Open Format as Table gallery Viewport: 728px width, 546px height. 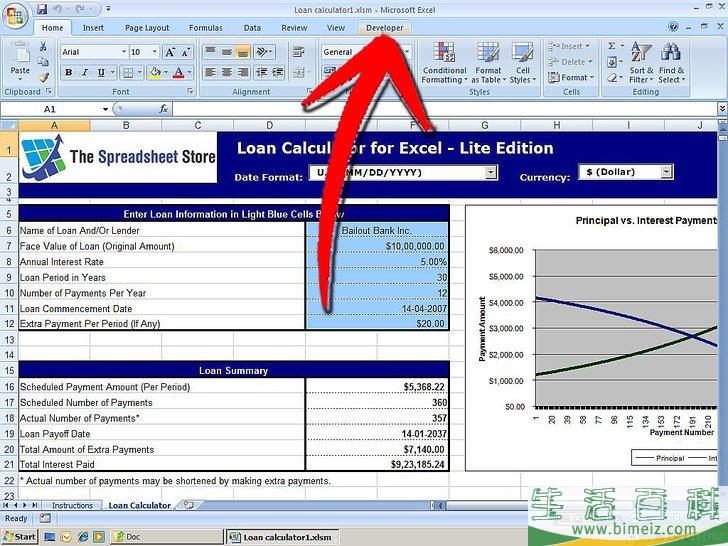pyautogui.click(x=488, y=63)
